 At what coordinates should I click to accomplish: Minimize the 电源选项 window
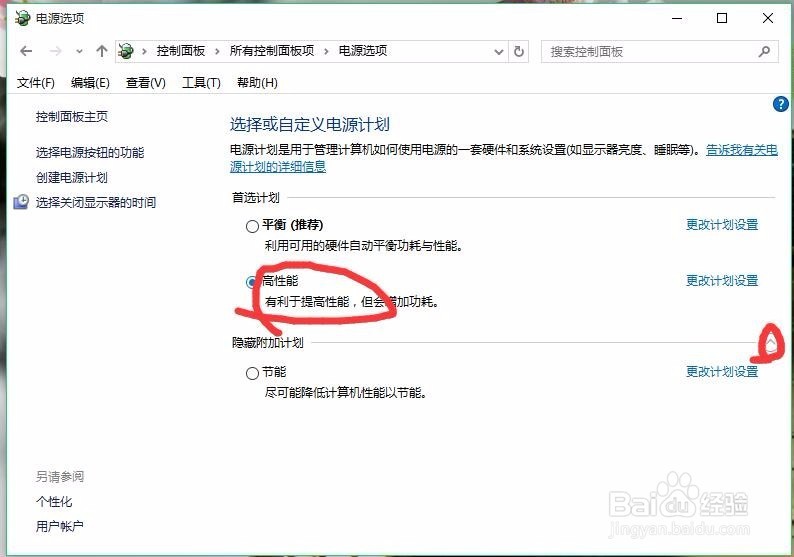[x=677, y=18]
